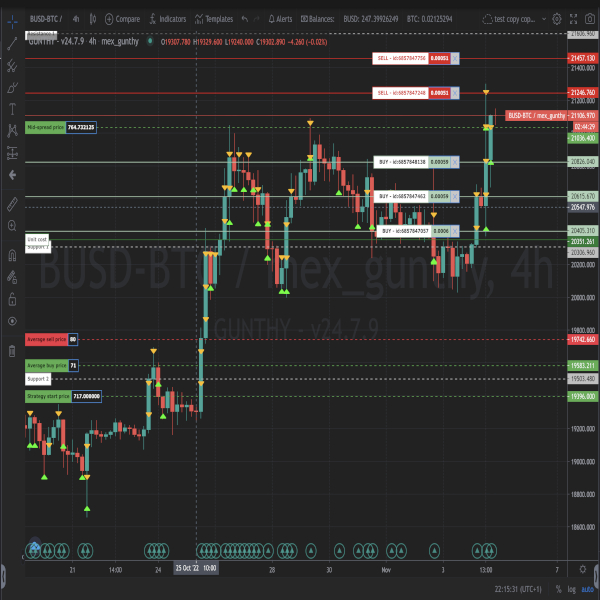Click the Mid-spread price green label

tap(45, 128)
